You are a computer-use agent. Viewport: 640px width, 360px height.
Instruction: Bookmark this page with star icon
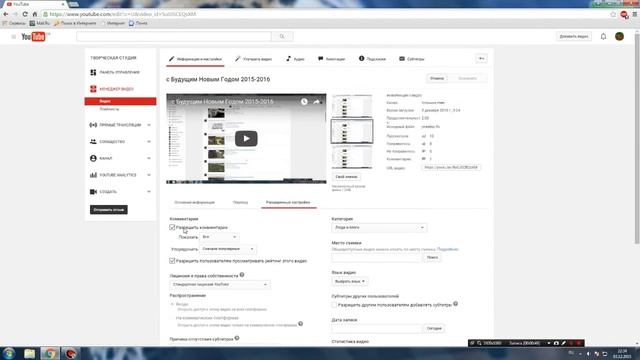point(613,14)
